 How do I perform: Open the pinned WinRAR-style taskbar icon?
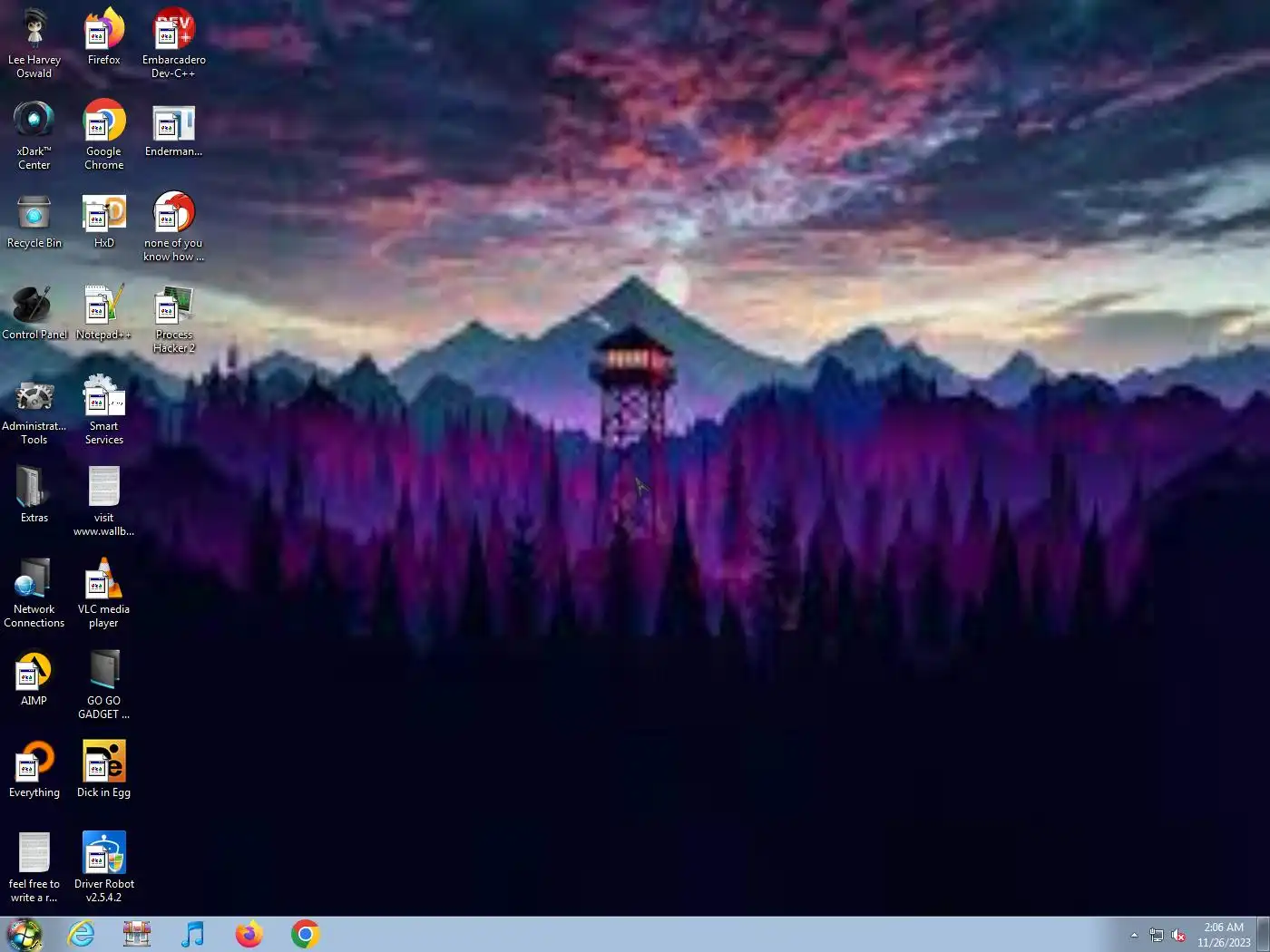point(137,934)
